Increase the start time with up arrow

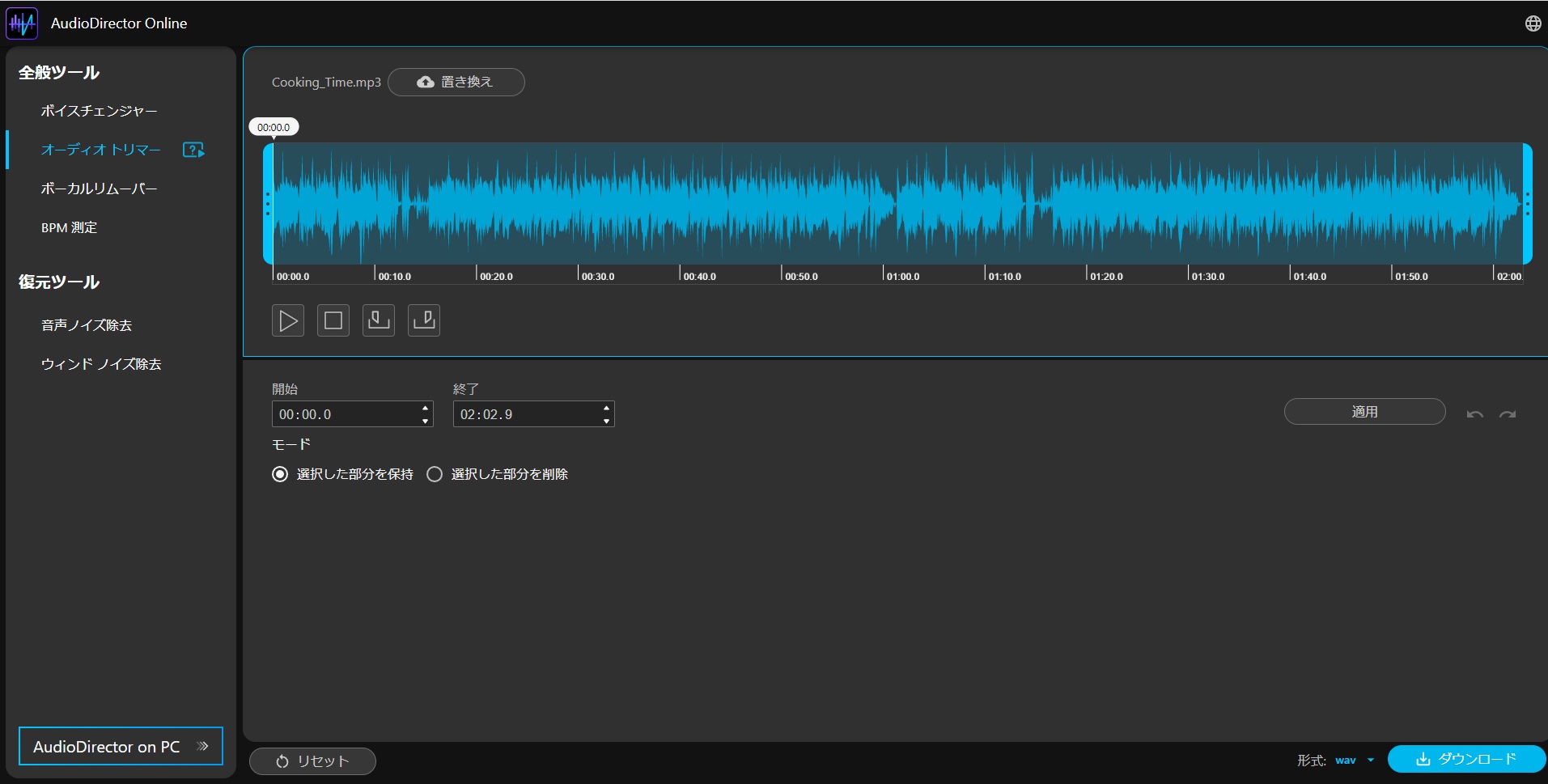click(426, 408)
